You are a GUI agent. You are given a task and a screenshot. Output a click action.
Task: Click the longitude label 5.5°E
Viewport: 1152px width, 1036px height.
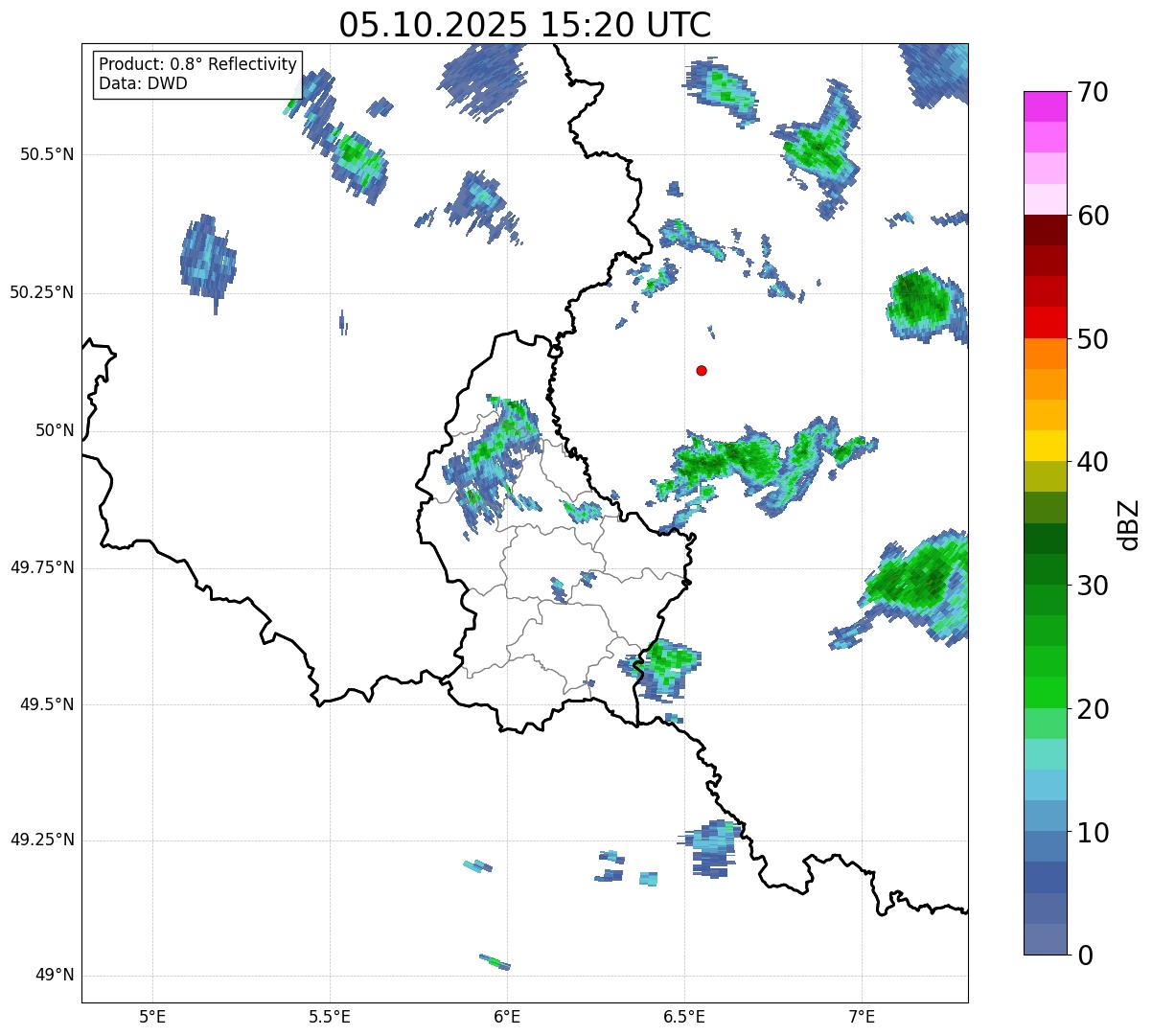(x=330, y=1016)
